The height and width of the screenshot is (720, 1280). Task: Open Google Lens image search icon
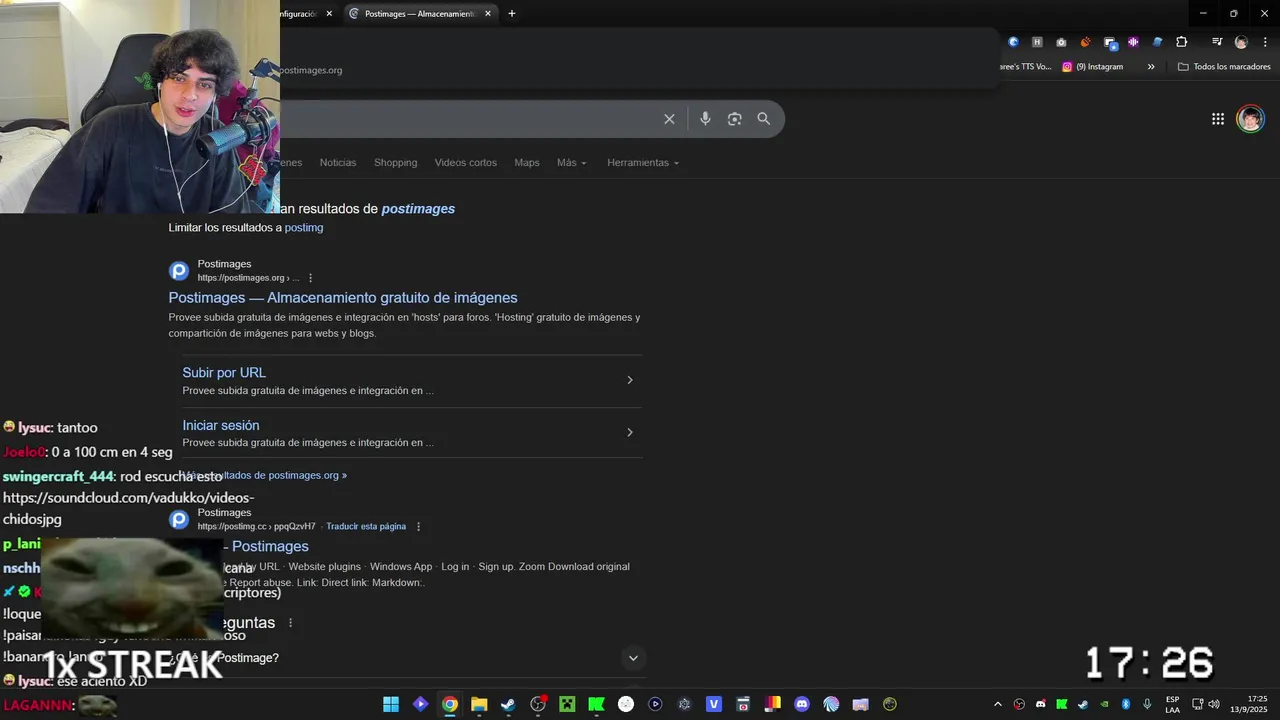point(734,119)
